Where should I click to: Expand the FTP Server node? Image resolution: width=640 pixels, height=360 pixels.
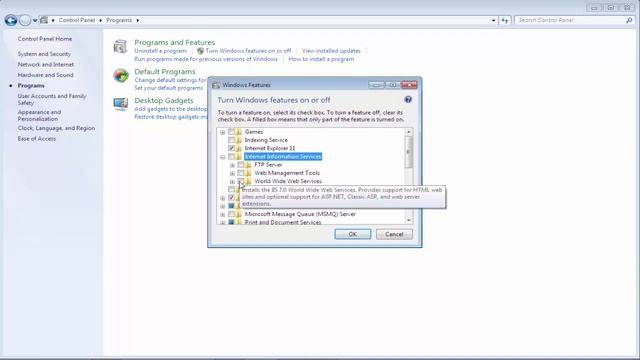[x=232, y=165]
